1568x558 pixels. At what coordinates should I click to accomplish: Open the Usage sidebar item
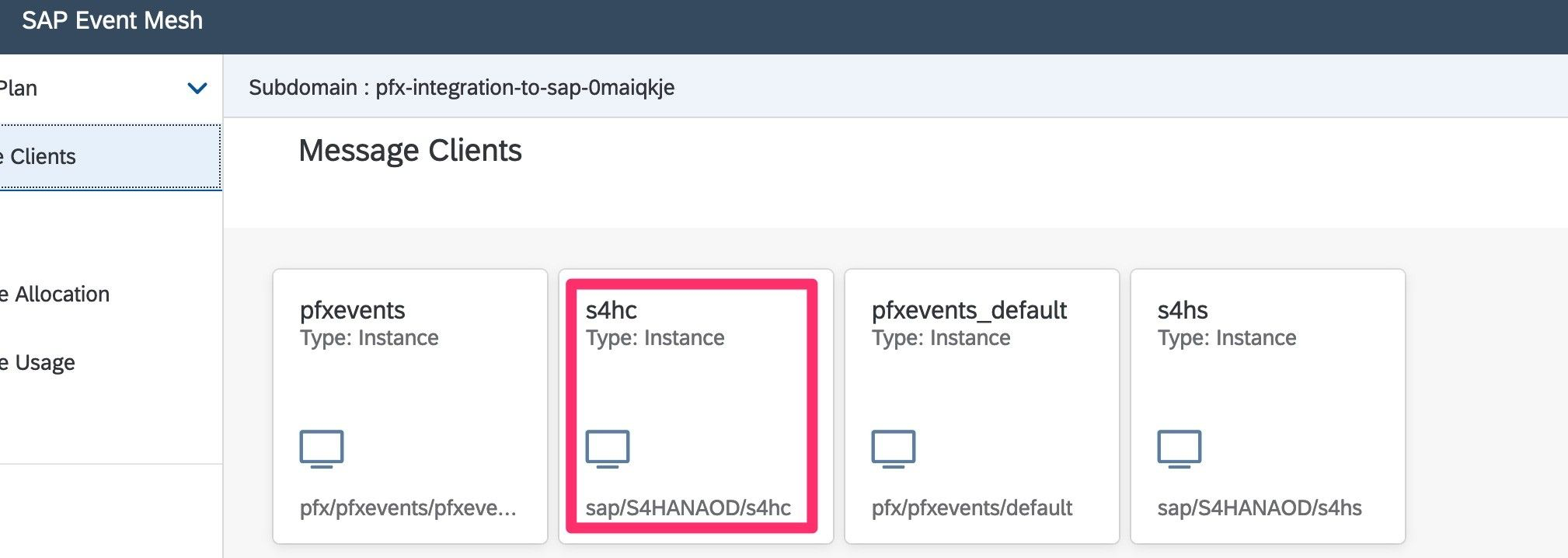coord(44,363)
